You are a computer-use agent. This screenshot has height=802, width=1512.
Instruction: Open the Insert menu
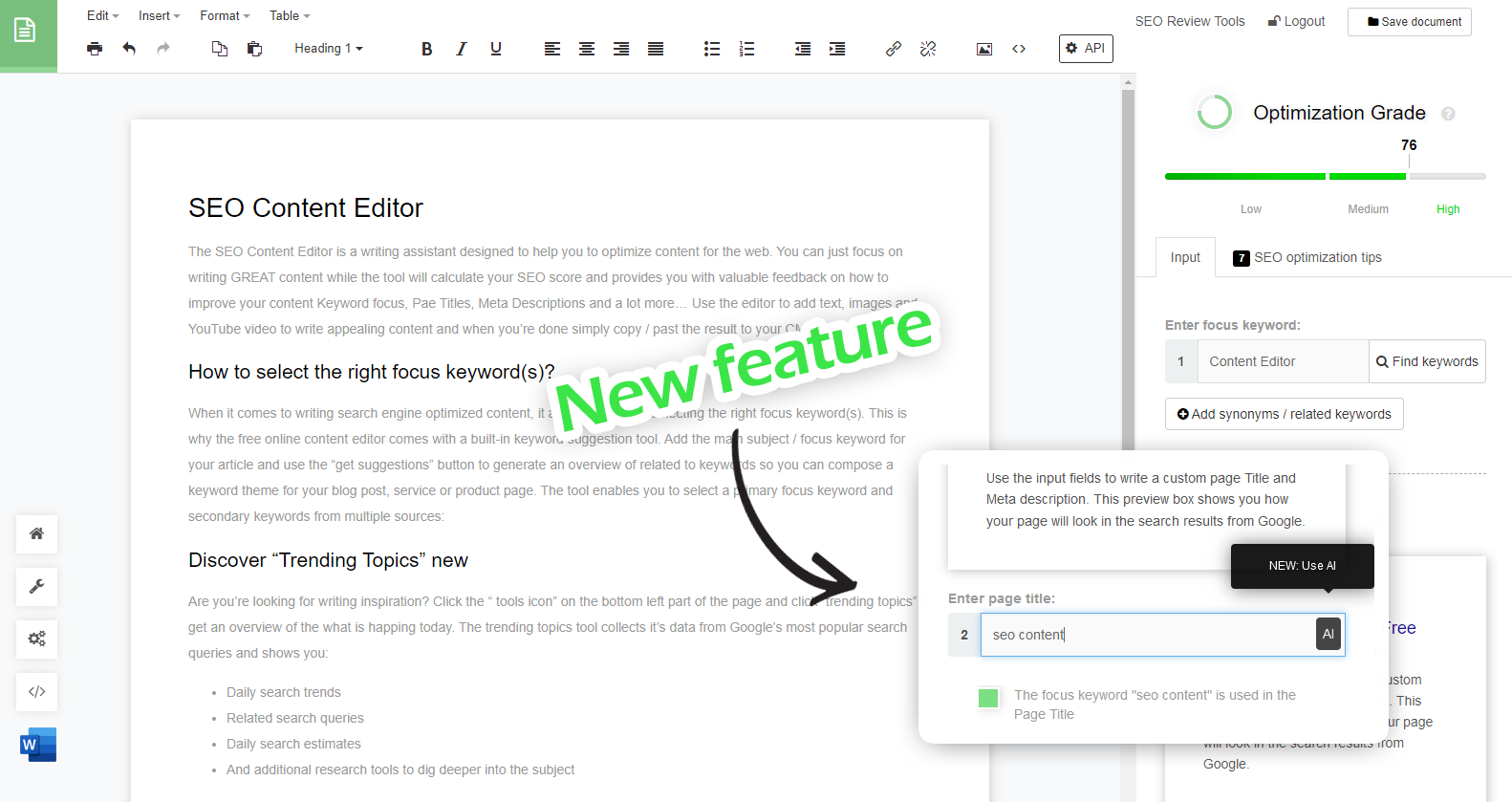(x=159, y=15)
